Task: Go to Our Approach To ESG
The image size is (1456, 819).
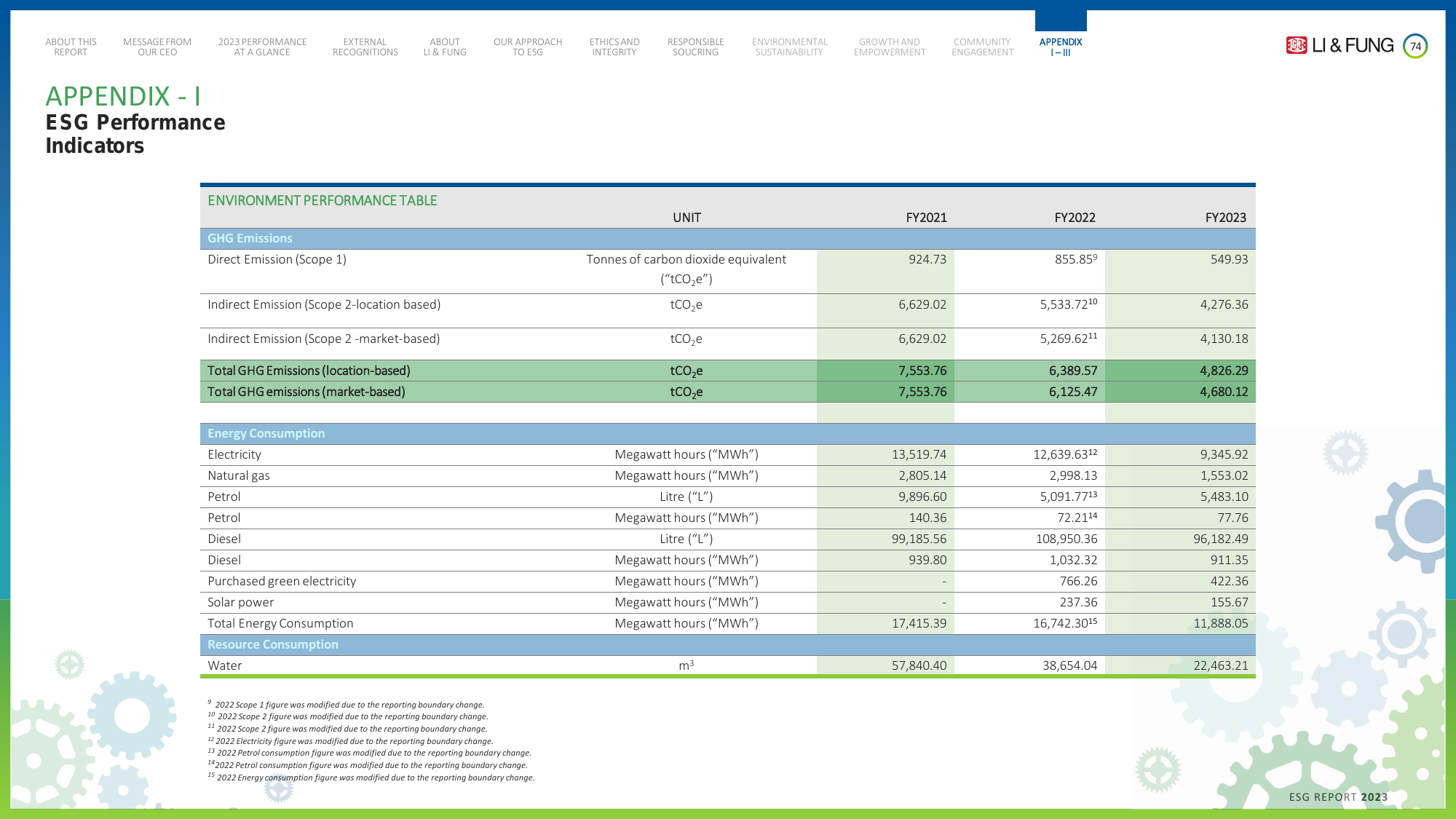Action: (x=528, y=47)
